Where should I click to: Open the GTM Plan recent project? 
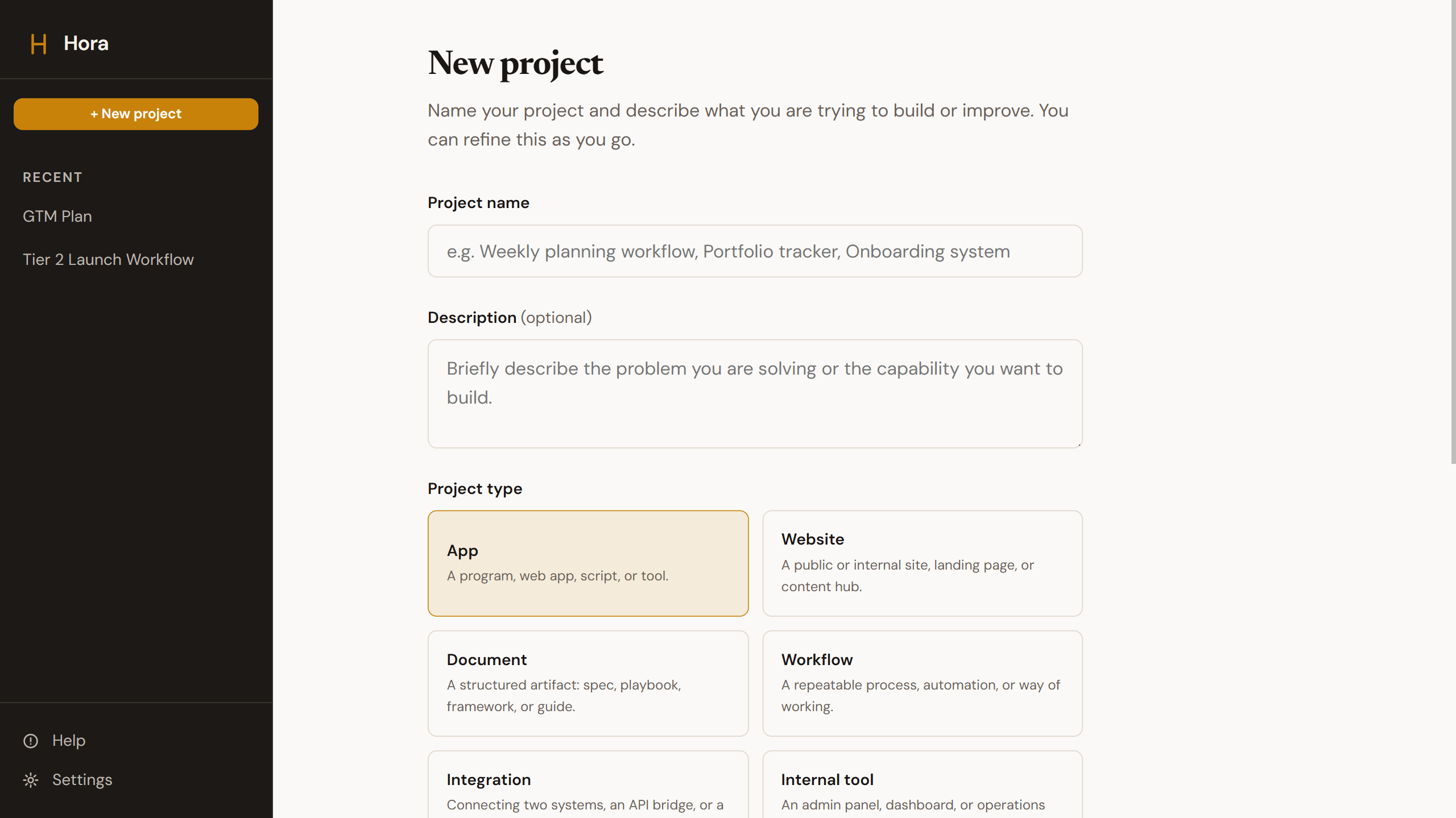click(x=57, y=216)
